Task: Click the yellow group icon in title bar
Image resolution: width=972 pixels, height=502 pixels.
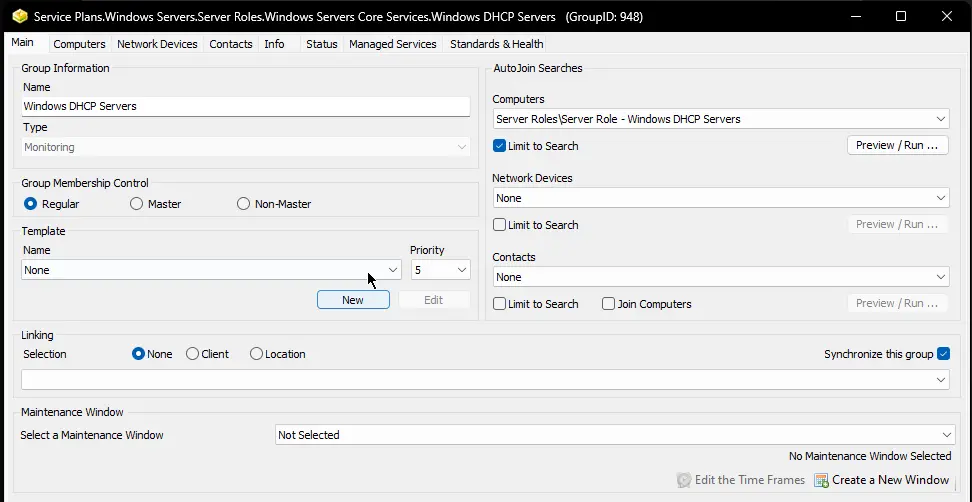Action: click(20, 16)
